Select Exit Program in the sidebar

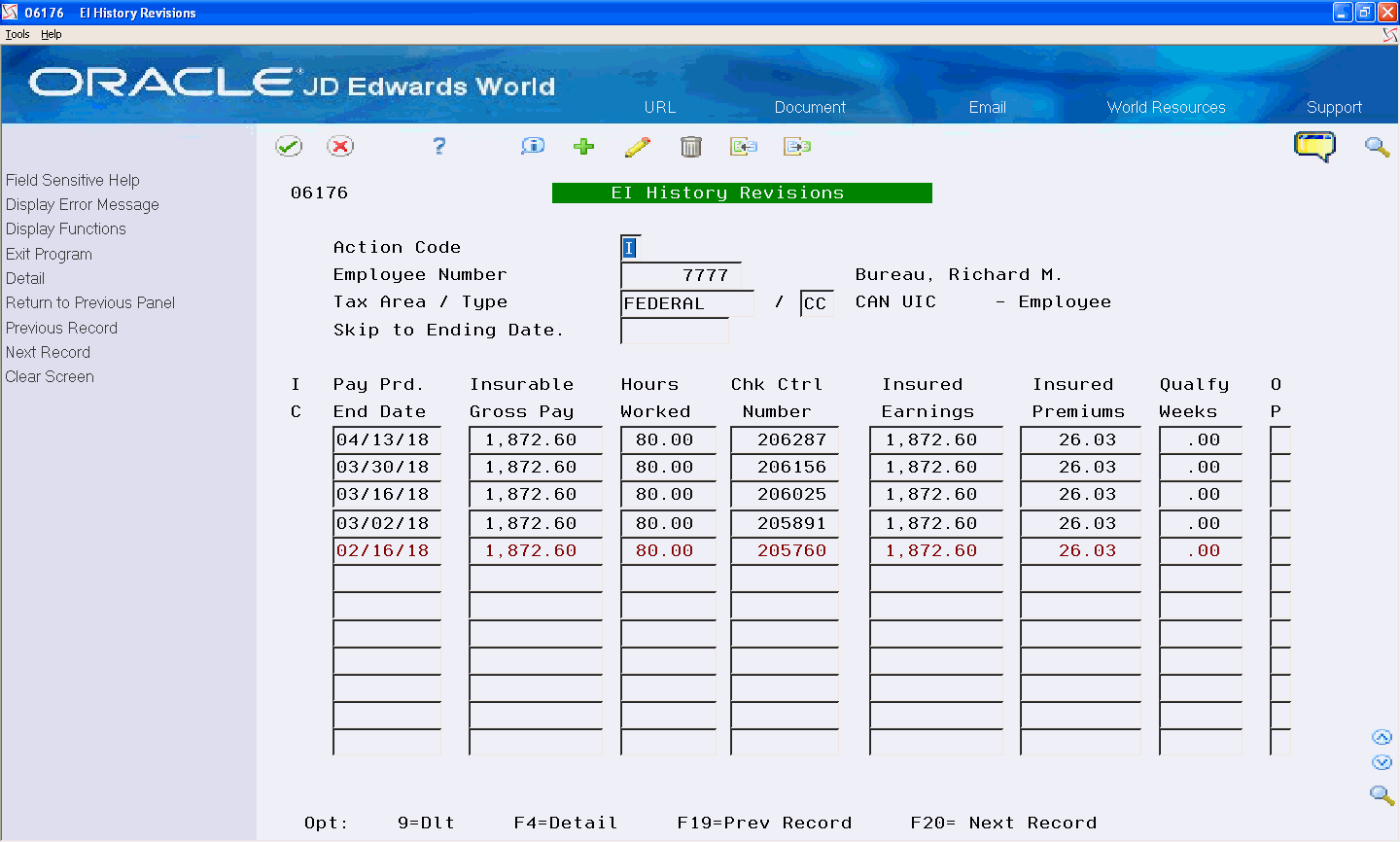pyautogui.click(x=49, y=254)
